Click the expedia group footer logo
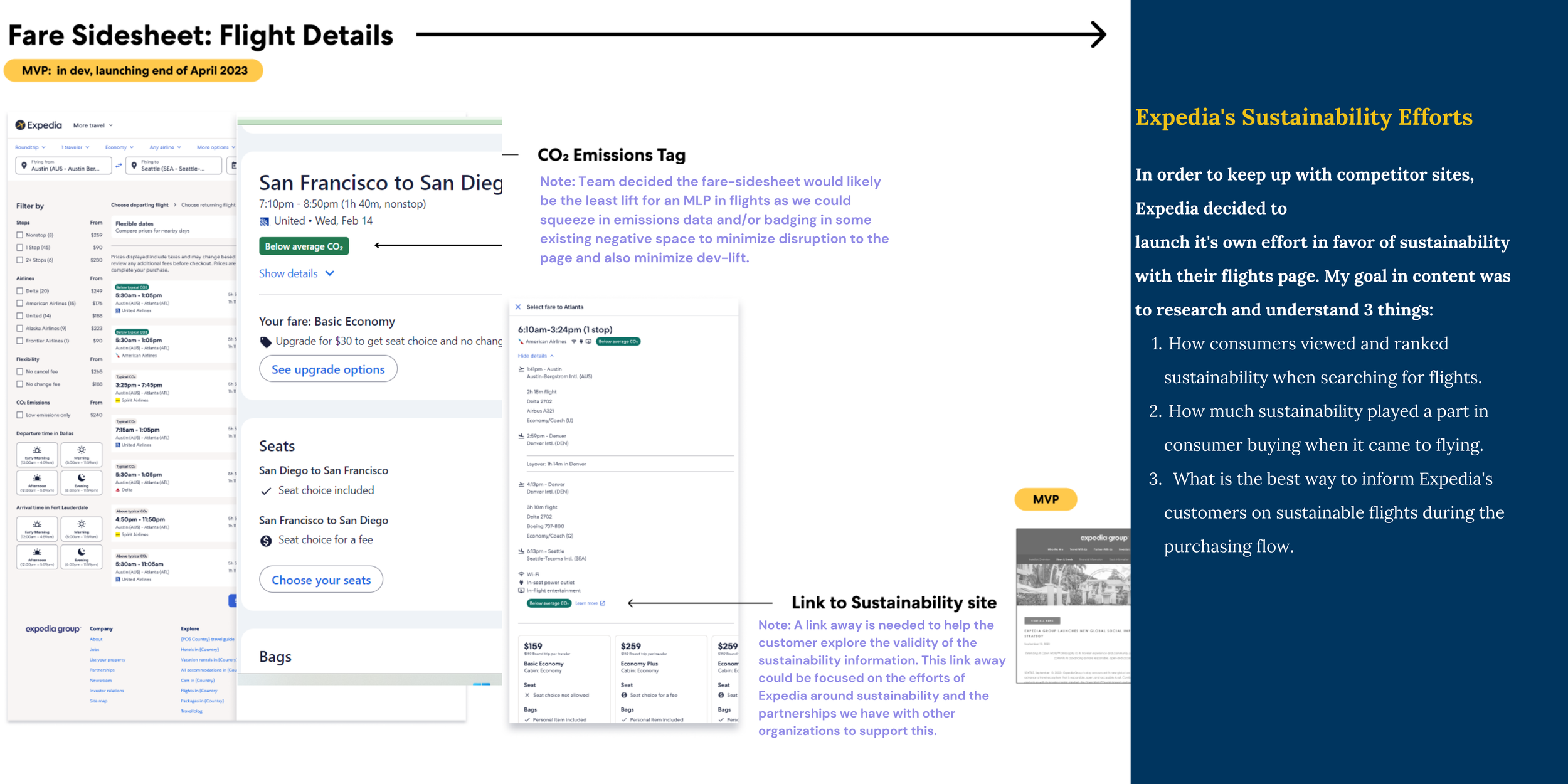Screen dimensions: 1568x784 pos(53,629)
